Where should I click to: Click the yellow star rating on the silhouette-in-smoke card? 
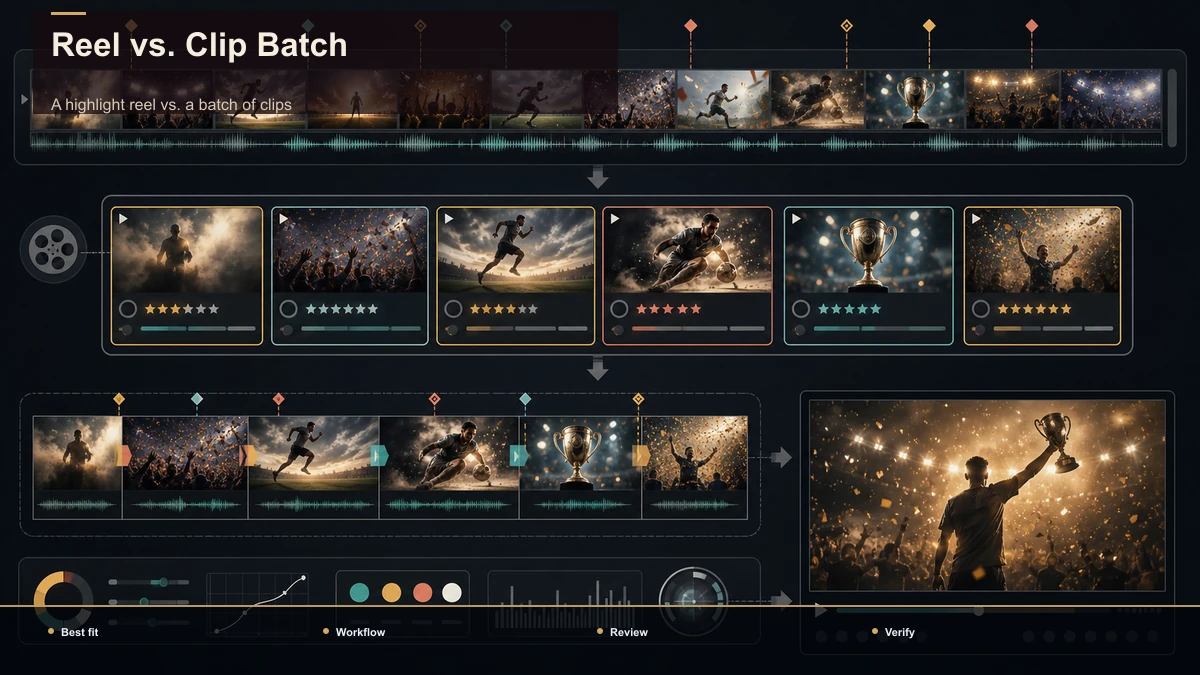pyautogui.click(x=182, y=309)
